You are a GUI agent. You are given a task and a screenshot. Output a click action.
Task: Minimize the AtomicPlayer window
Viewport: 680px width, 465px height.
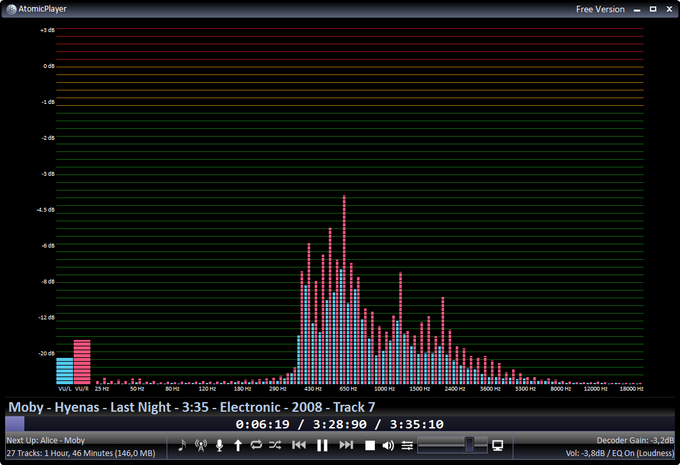[x=637, y=10]
